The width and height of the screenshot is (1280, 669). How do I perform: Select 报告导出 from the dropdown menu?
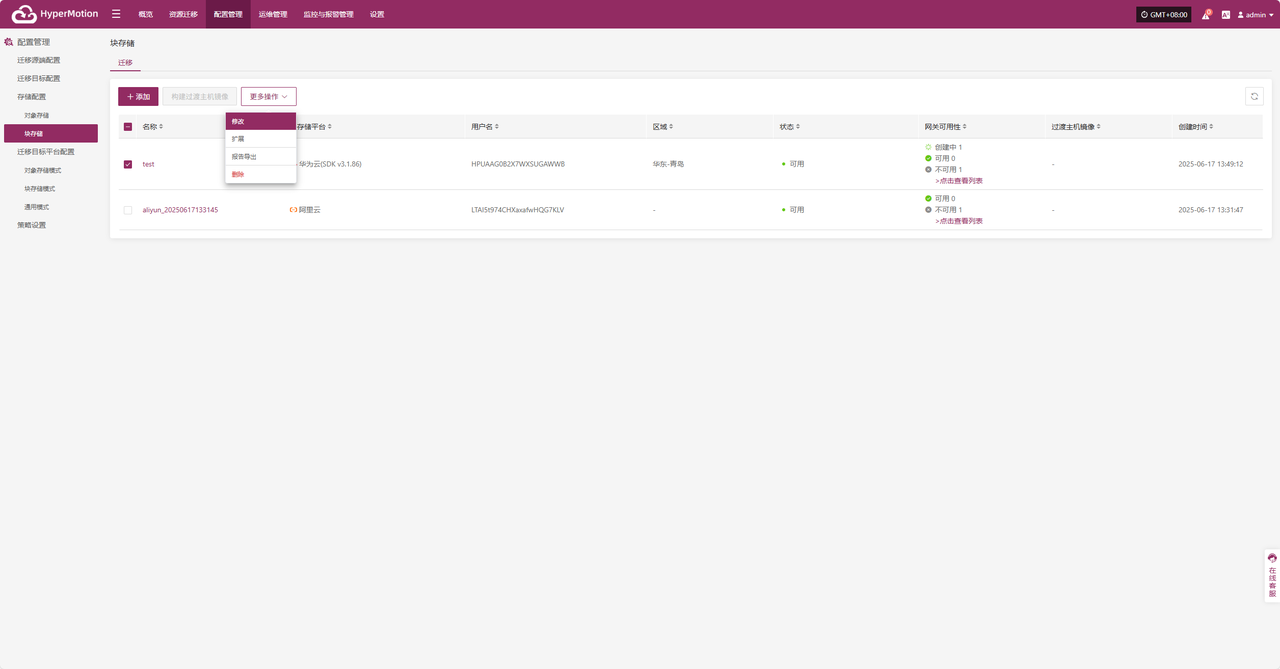(261, 157)
